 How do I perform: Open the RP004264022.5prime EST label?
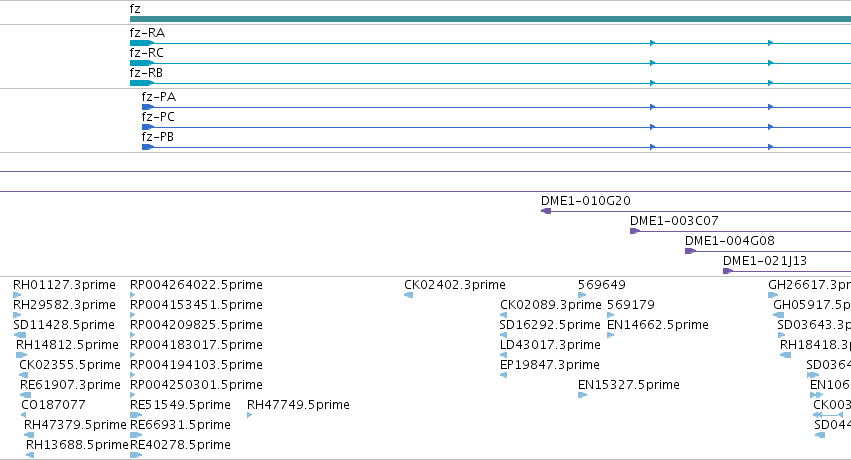196,285
